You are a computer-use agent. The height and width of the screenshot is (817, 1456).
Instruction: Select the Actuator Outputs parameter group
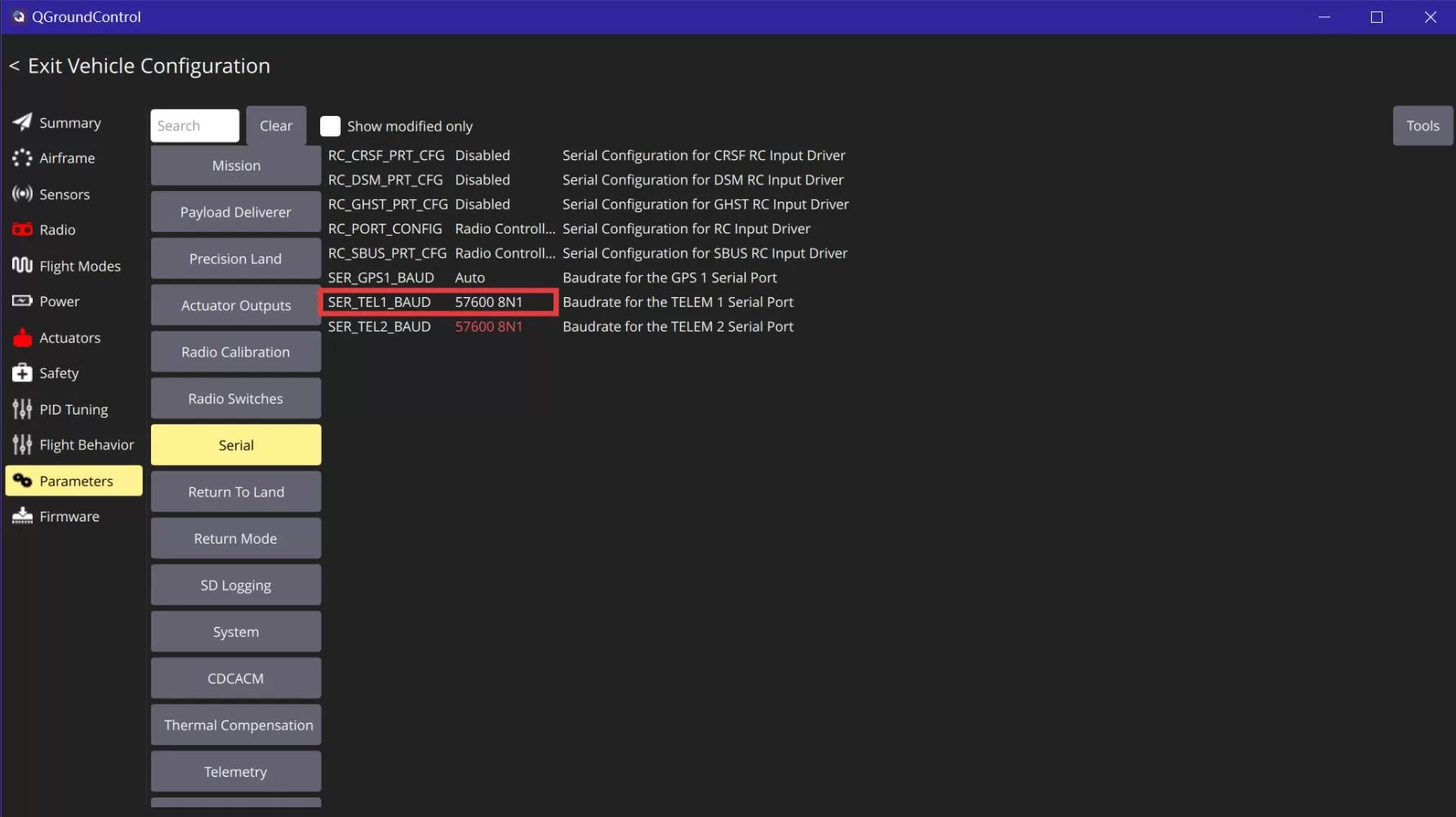click(x=236, y=305)
